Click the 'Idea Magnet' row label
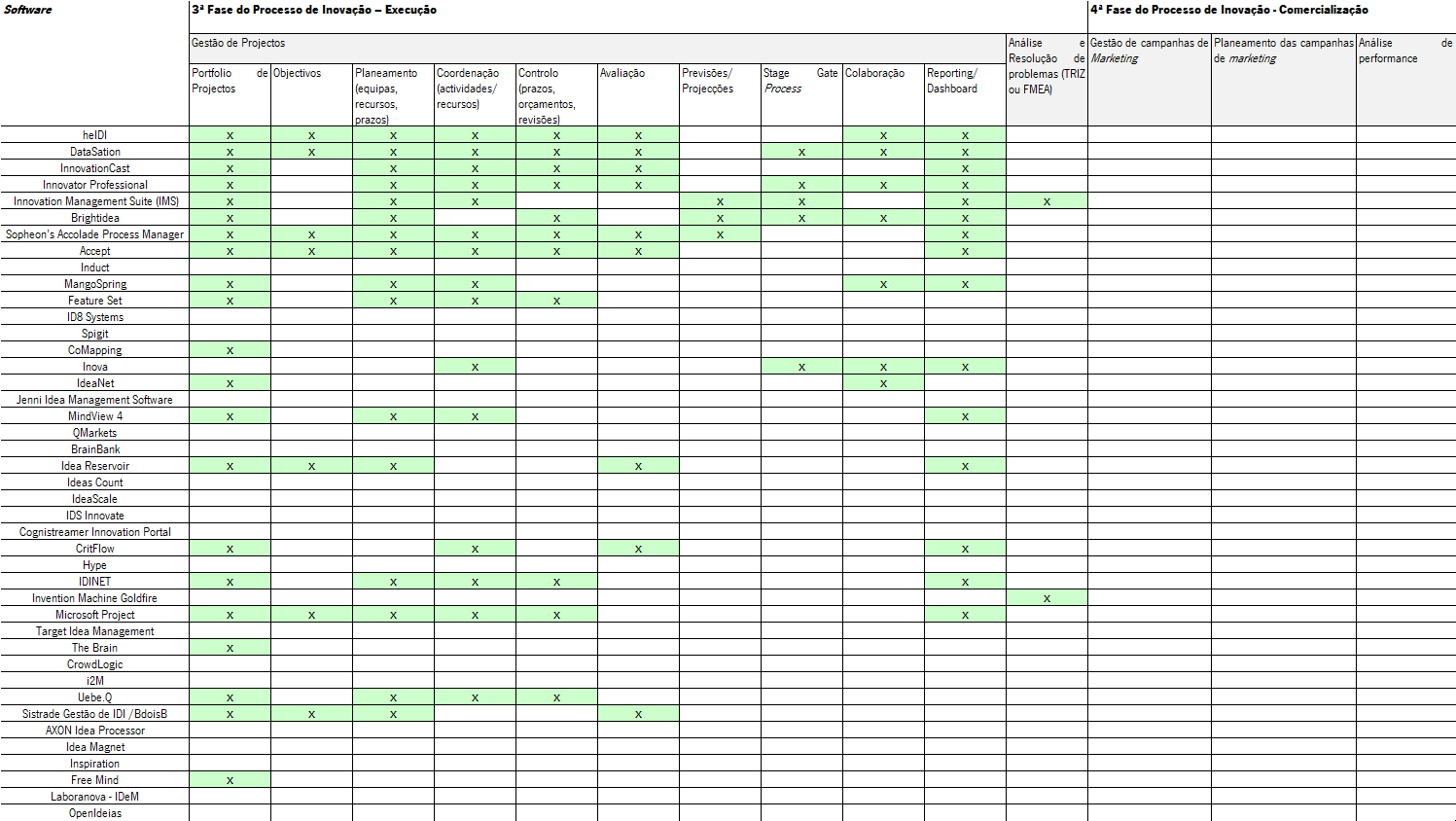Image resolution: width=1456 pixels, height=821 pixels. point(95,747)
